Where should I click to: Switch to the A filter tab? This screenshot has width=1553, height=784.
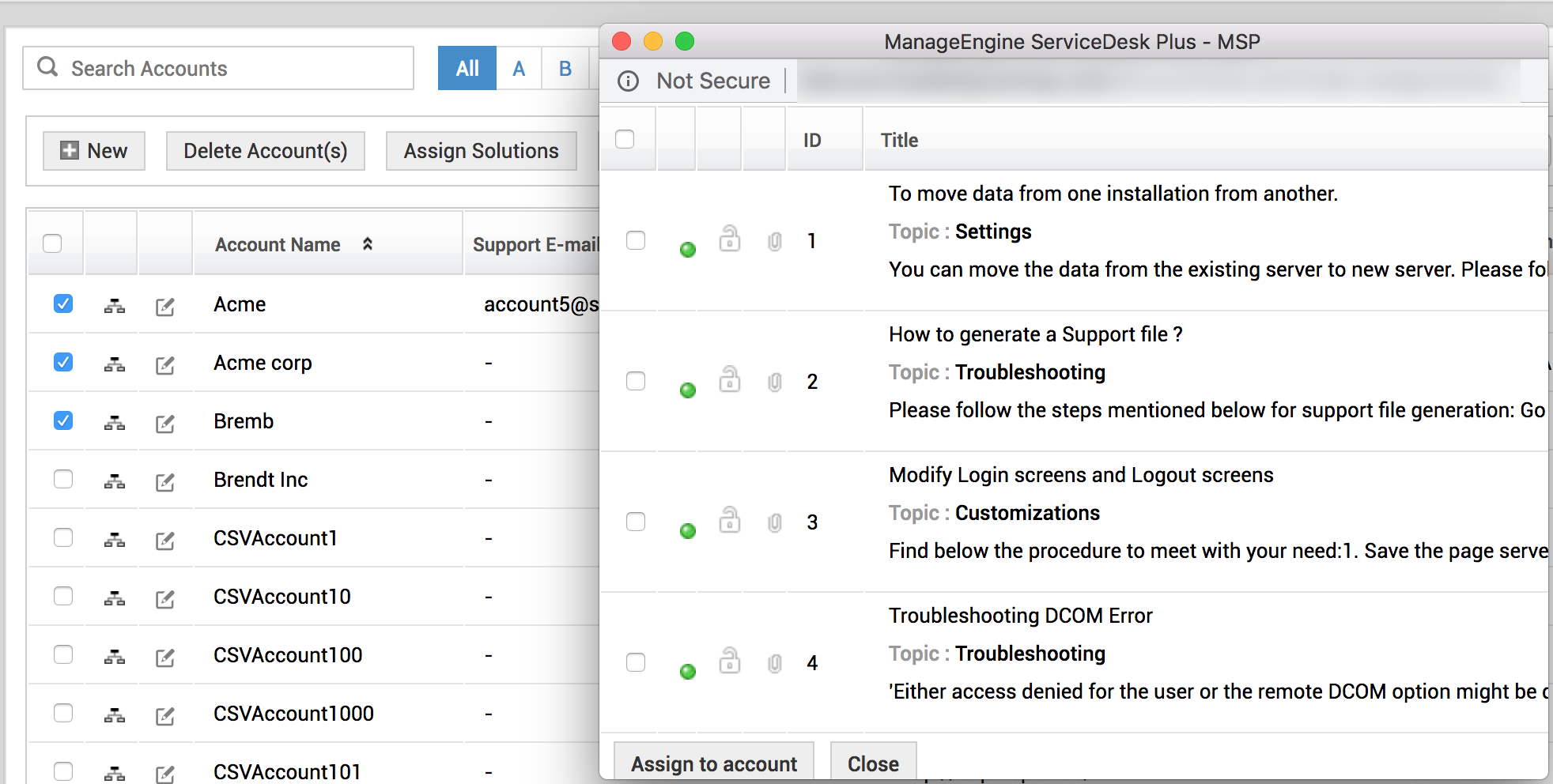pos(519,68)
